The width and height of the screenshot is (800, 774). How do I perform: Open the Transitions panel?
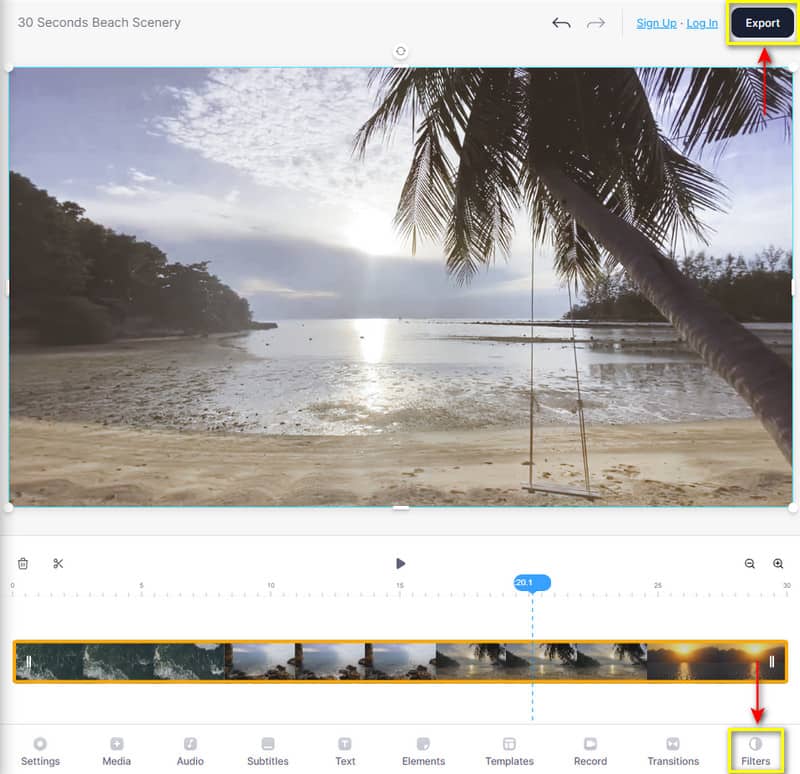tap(672, 752)
